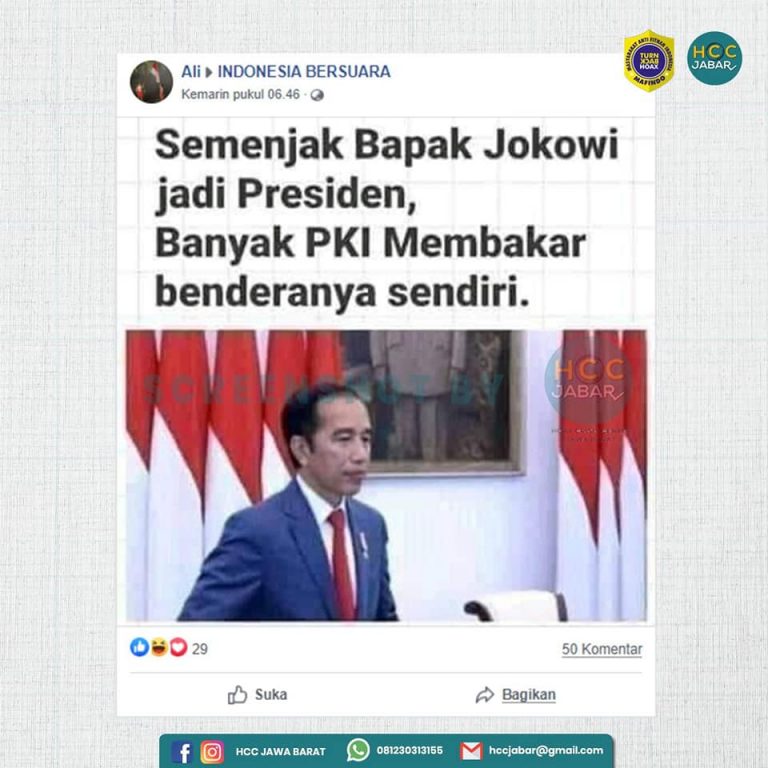This screenshot has height=768, width=768.
Task: Click the Instagram icon in footer
Action: (x=212, y=752)
